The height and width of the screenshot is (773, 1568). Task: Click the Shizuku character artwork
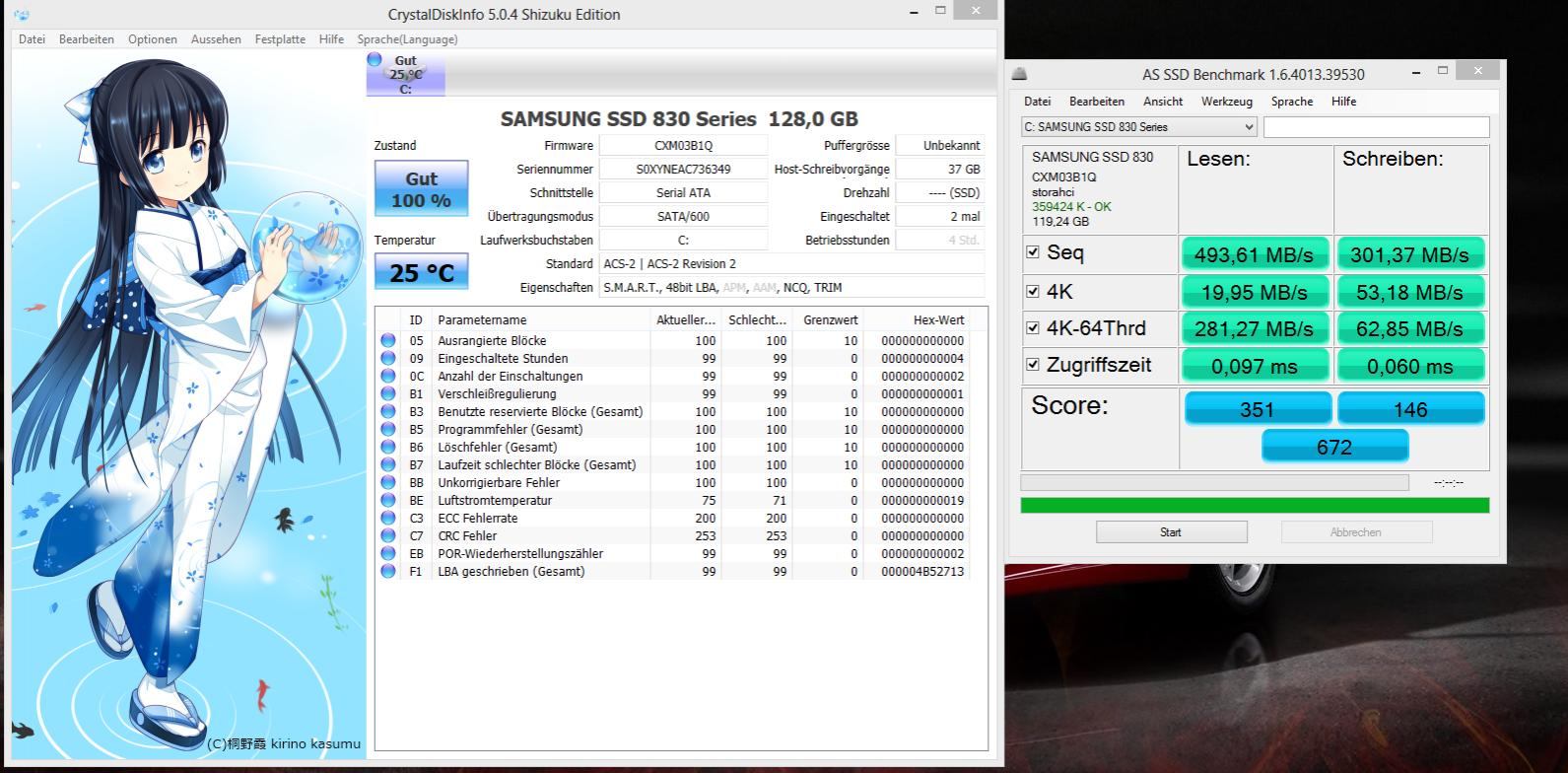pos(188,404)
